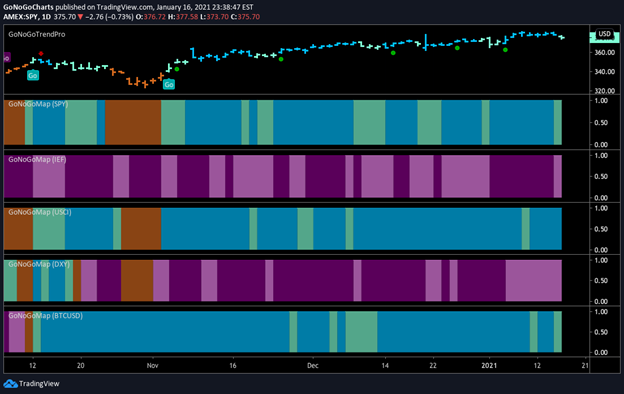Click the AMEX:SPY, 1D symbol title
624x394 pixels.
27,17
